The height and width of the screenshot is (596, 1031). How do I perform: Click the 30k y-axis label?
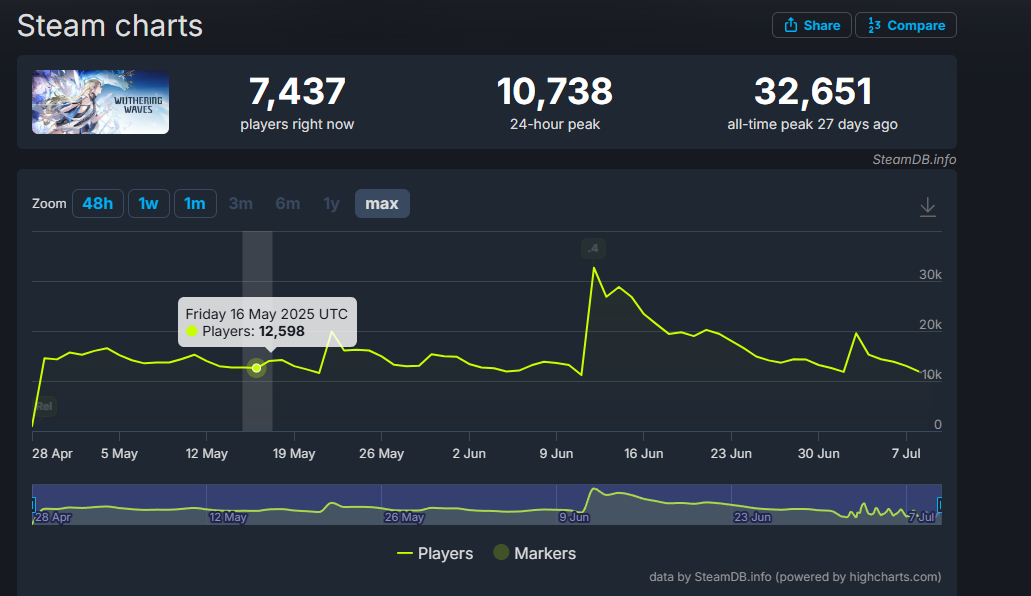(x=930, y=274)
